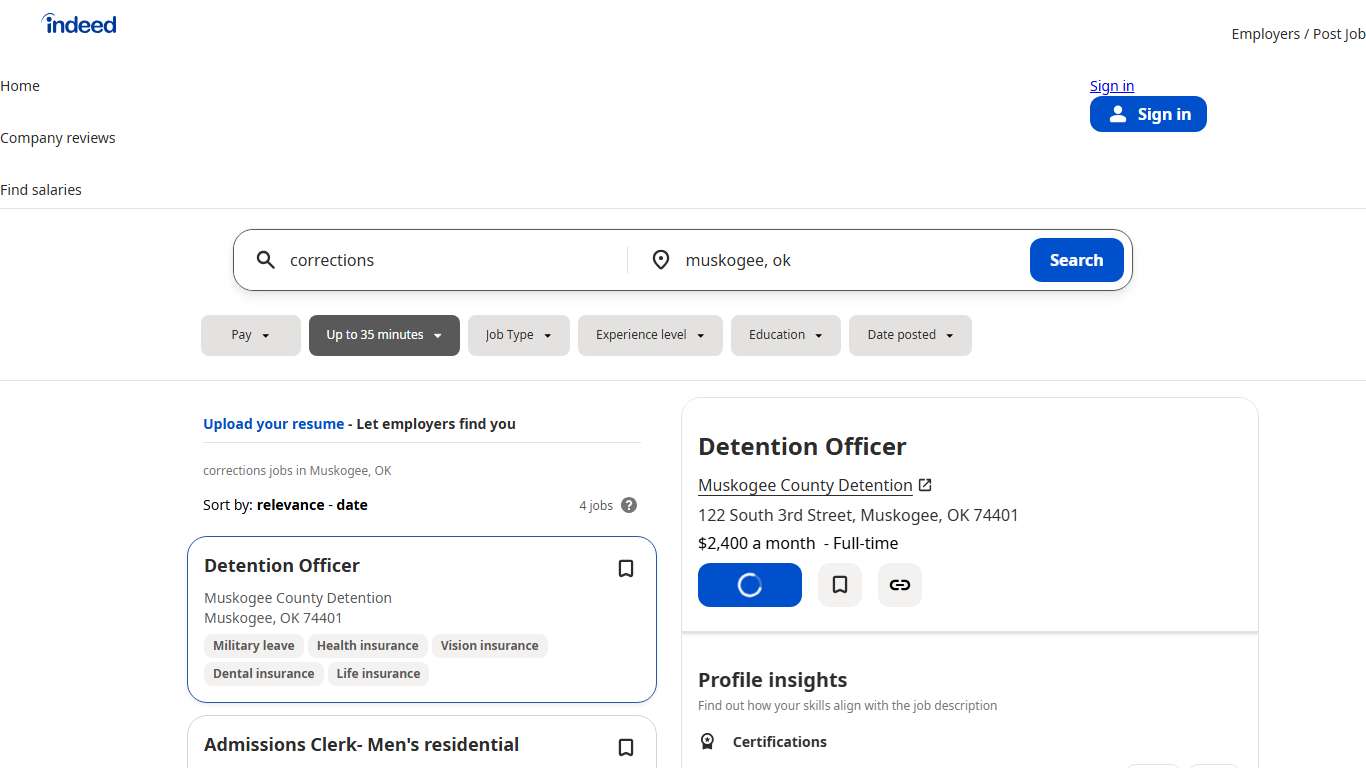Image resolution: width=1366 pixels, height=768 pixels.
Task: Open the Job Type dropdown
Action: tap(518, 335)
